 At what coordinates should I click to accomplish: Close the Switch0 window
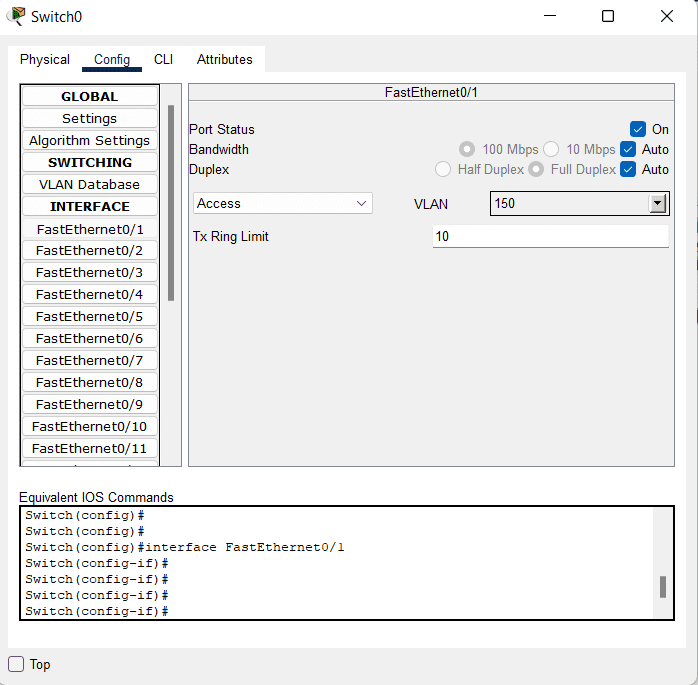(x=667, y=16)
